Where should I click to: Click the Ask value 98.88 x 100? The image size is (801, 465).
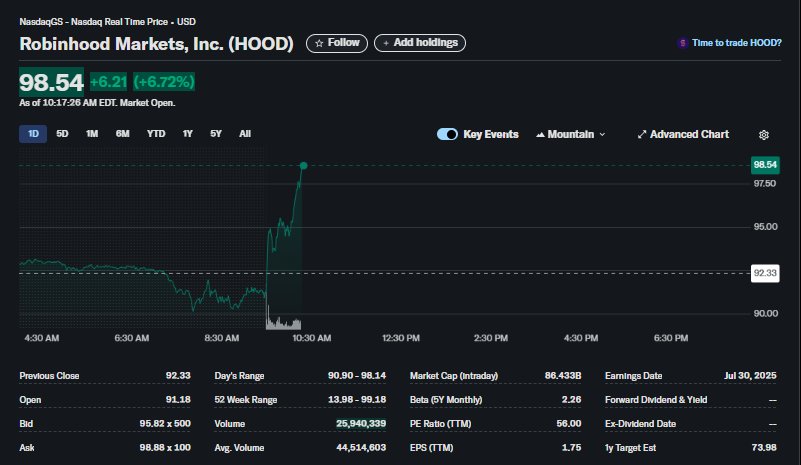click(x=165, y=448)
